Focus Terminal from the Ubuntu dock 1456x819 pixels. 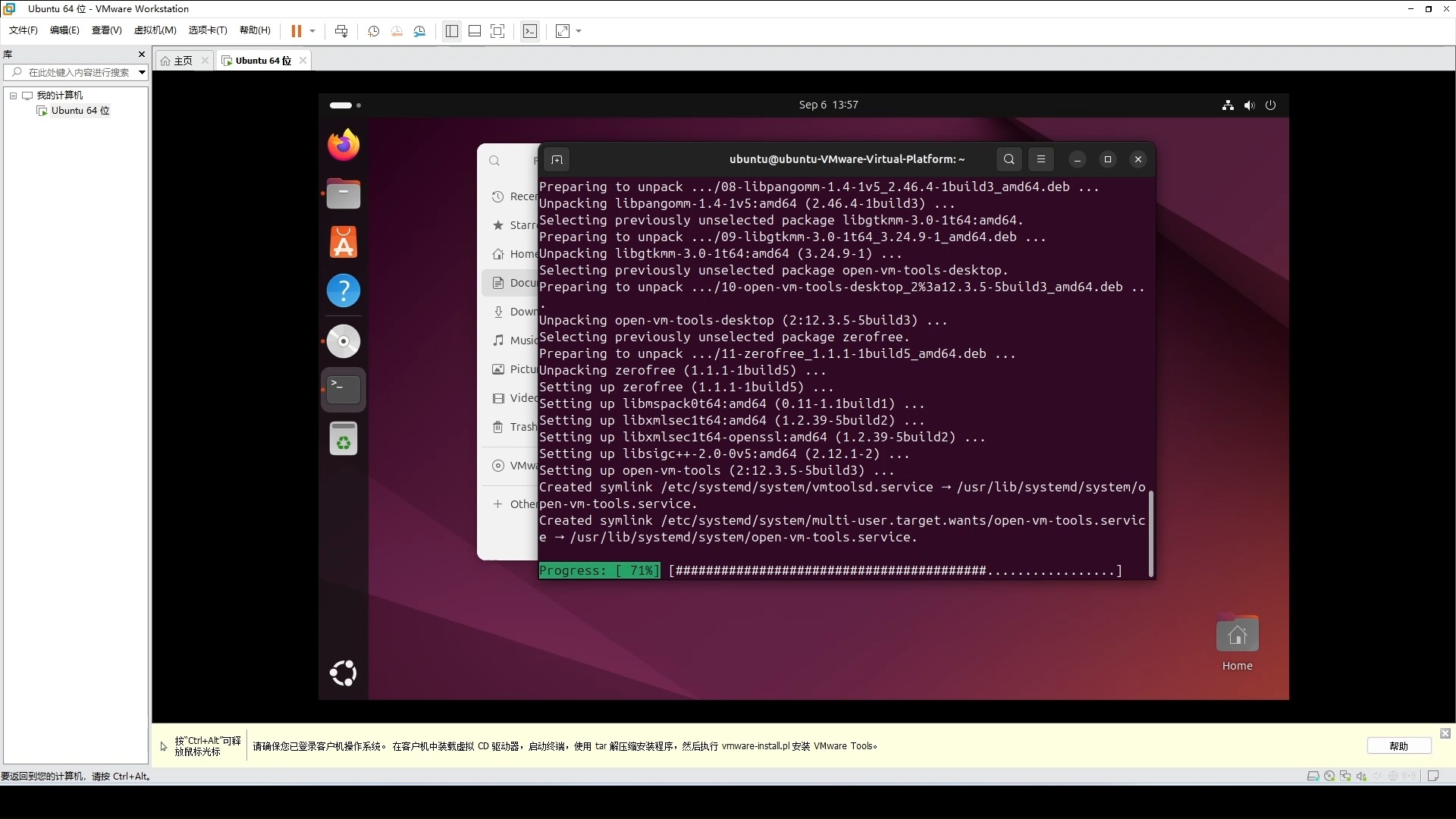(344, 390)
